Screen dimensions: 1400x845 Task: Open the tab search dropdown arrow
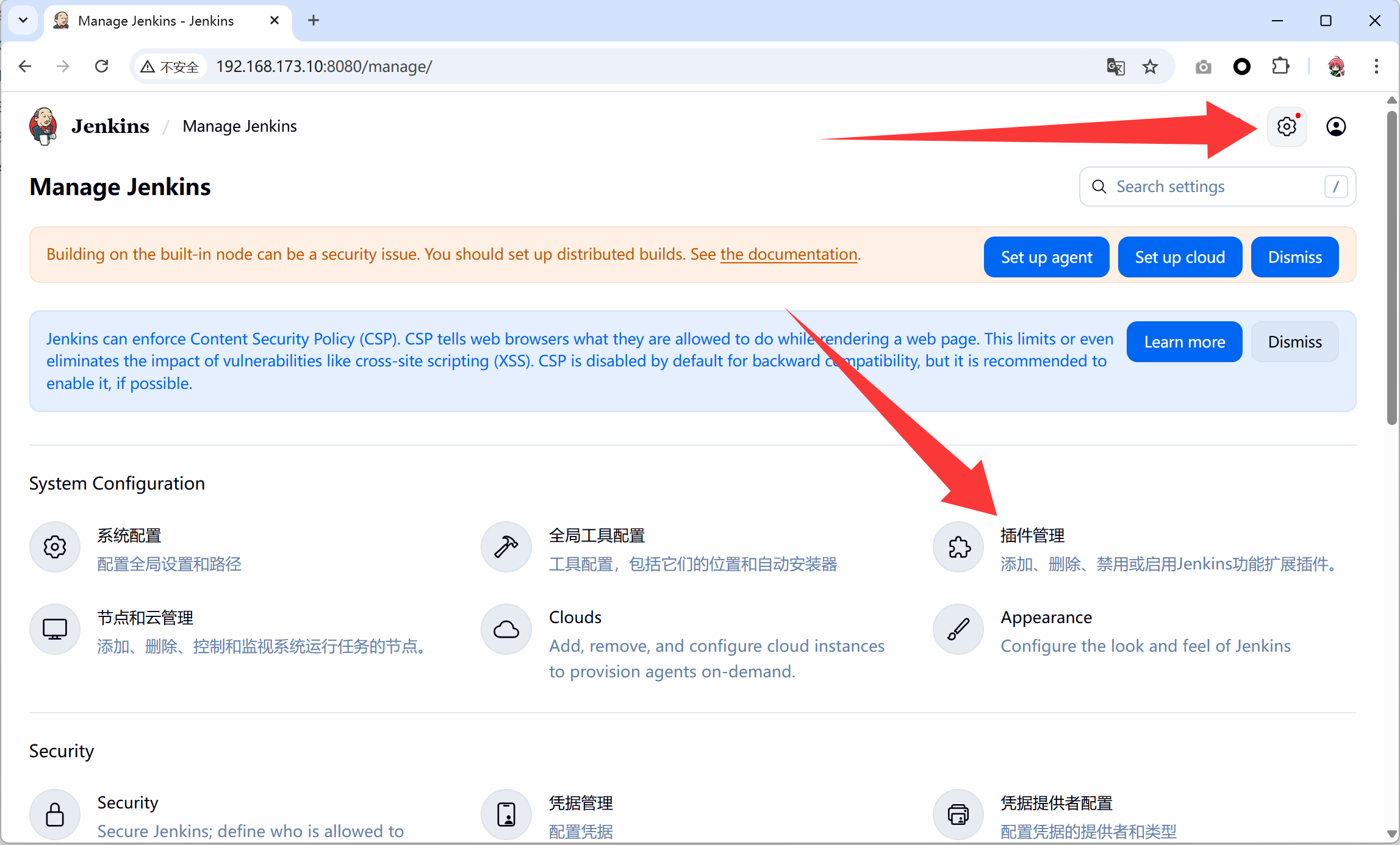(23, 20)
